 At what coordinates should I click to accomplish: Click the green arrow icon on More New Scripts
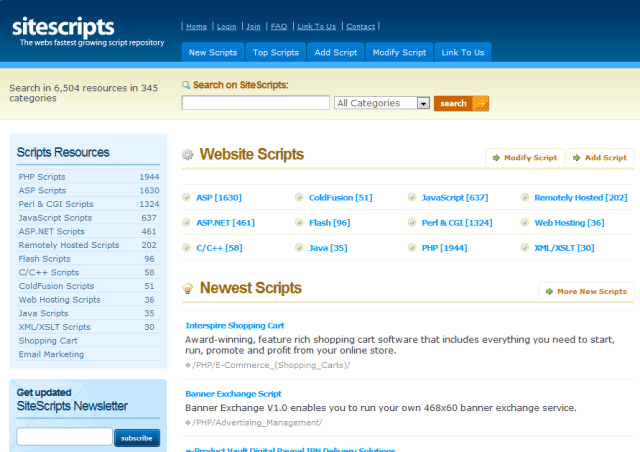(x=549, y=292)
